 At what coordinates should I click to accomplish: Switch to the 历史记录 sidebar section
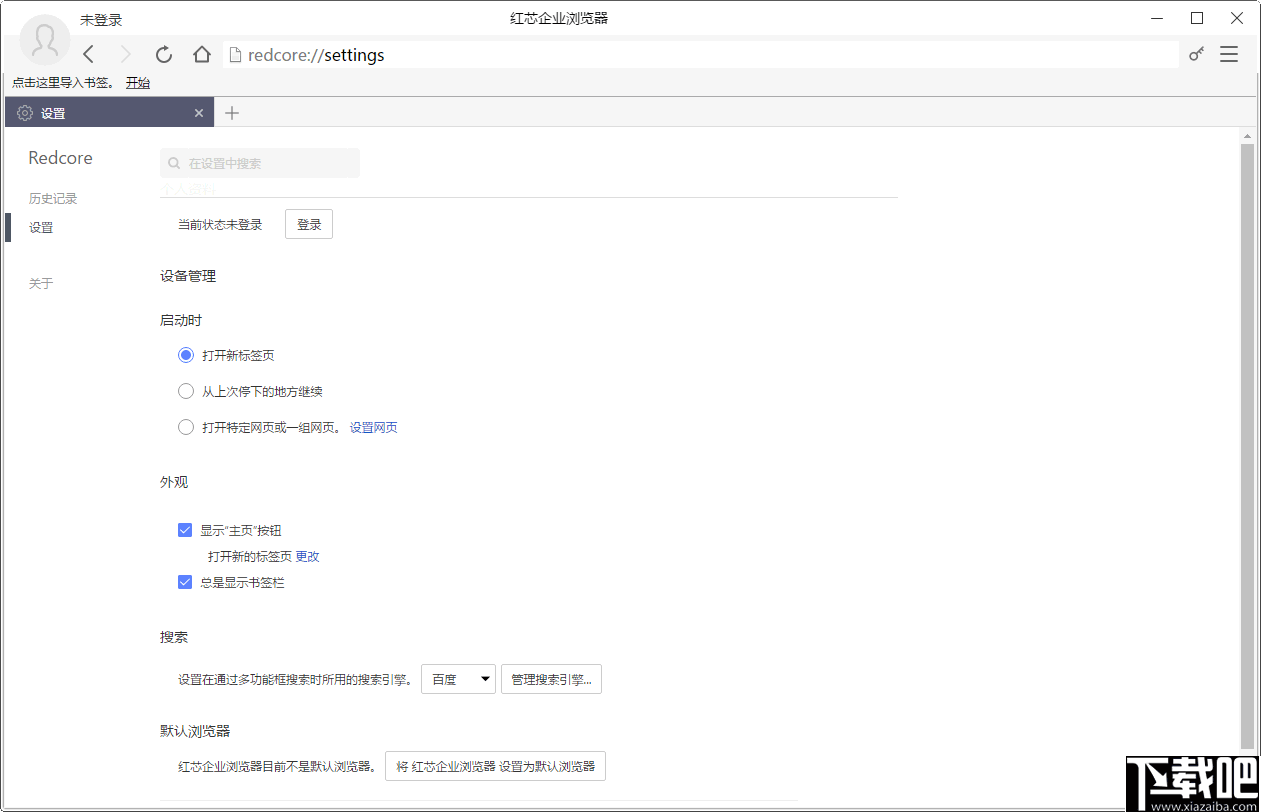(53, 197)
